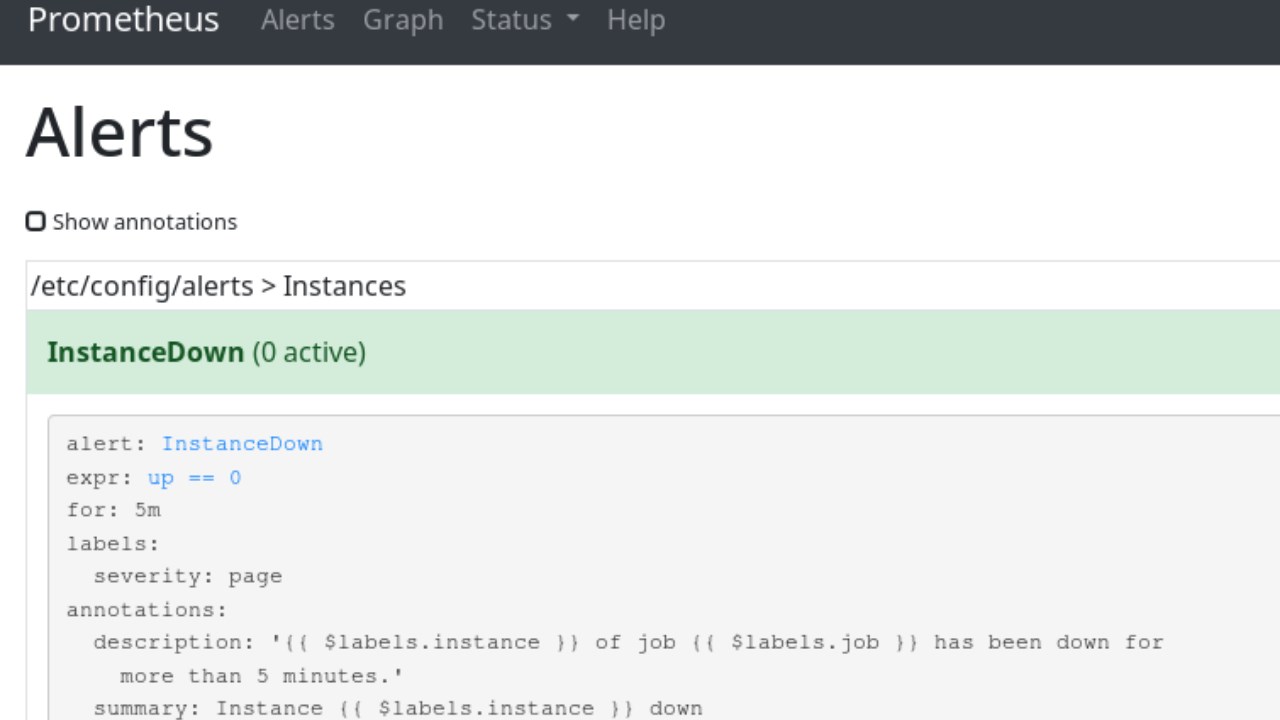Click the description annotation text line
The width and height of the screenshot is (1280, 720).
(x=628, y=643)
